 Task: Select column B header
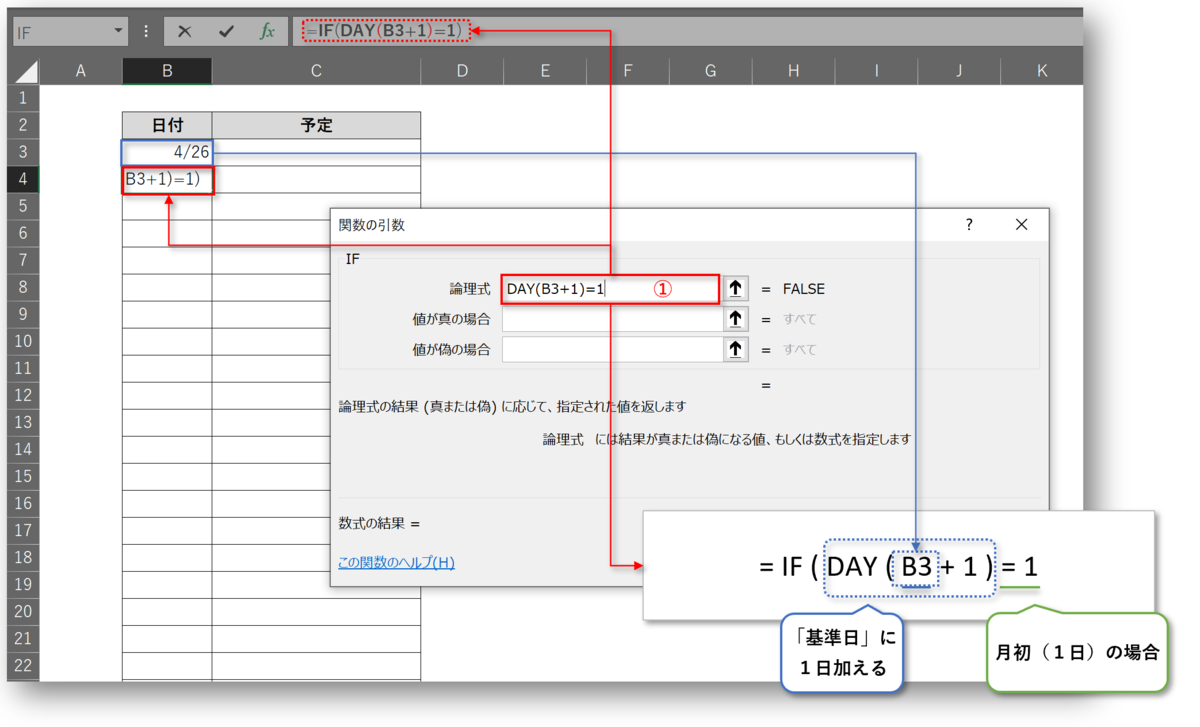(167, 70)
